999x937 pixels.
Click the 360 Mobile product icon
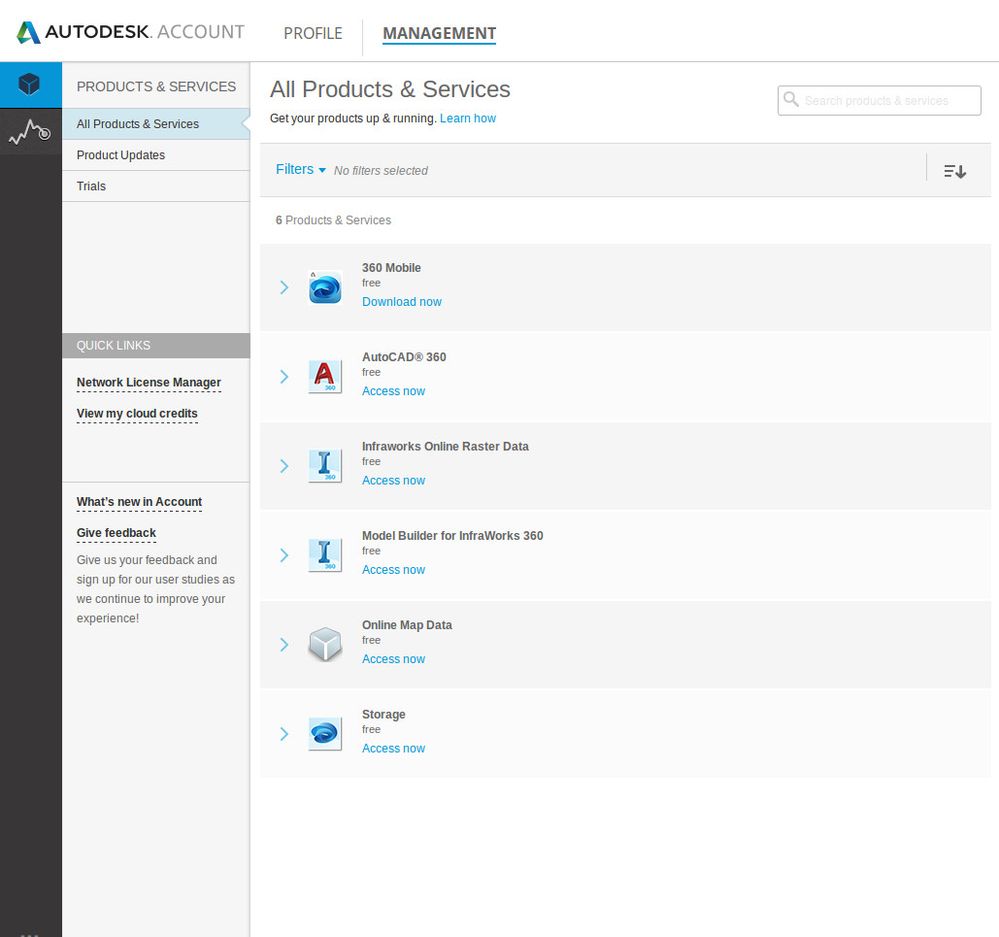325,287
